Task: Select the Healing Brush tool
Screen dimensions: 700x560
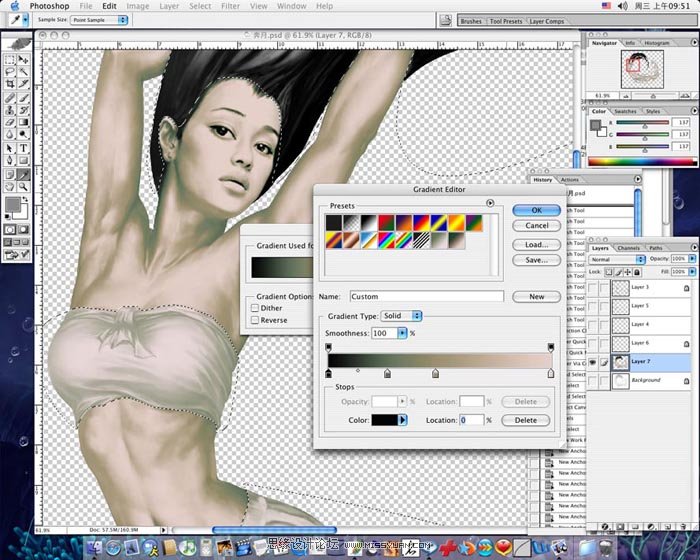Action: click(10, 98)
